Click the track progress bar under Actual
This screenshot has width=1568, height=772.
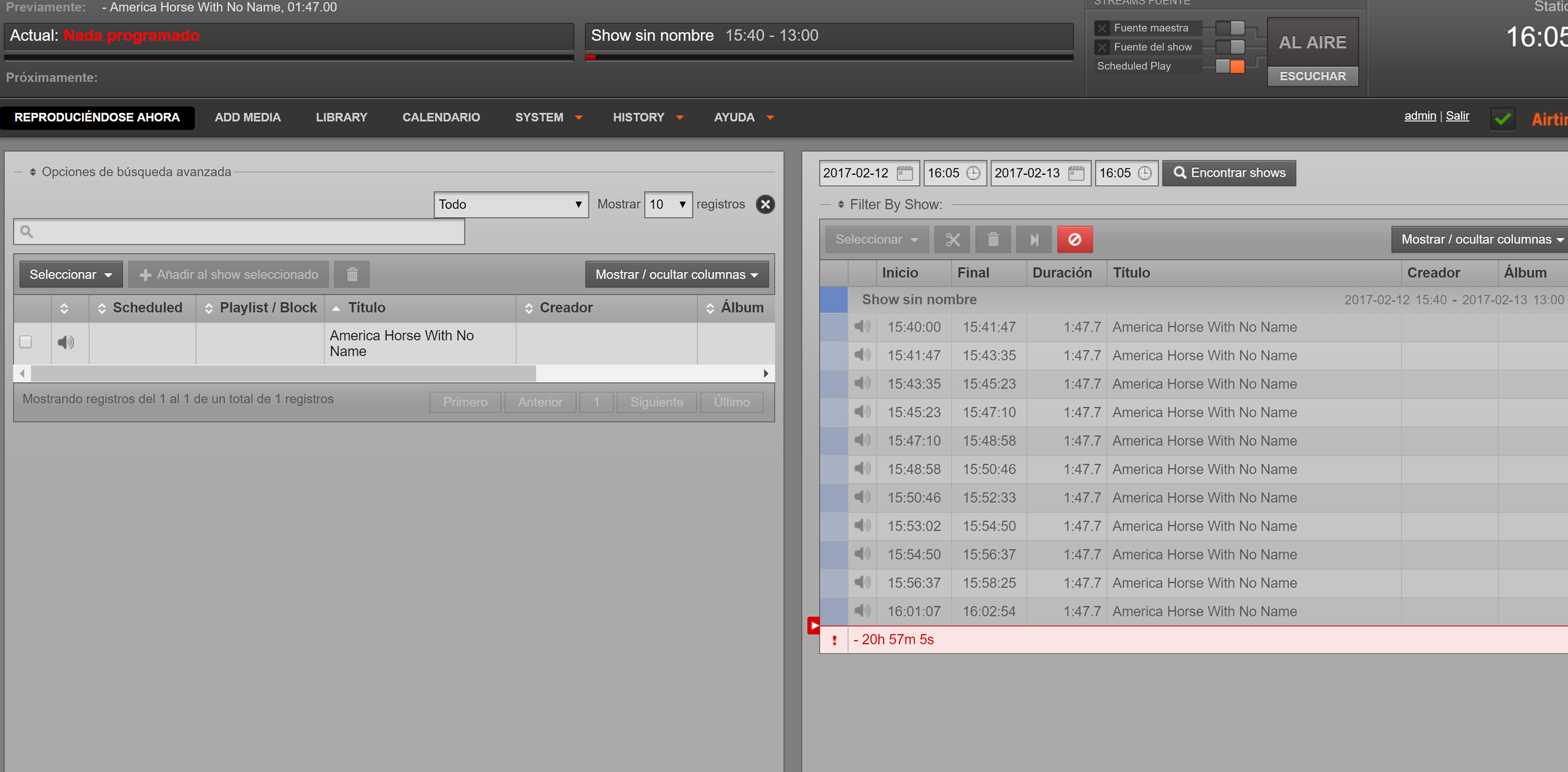(289, 58)
